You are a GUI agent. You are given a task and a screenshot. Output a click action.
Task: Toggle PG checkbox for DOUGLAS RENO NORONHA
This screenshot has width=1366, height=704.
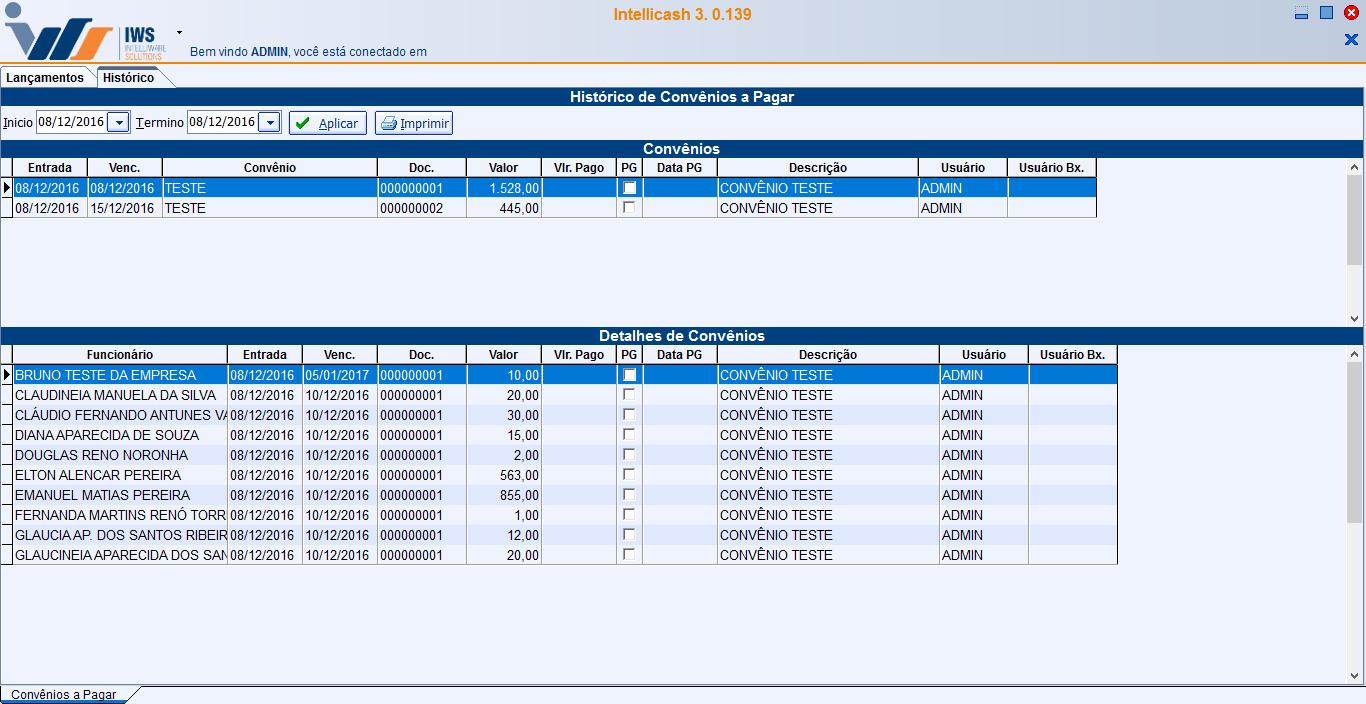(x=629, y=455)
